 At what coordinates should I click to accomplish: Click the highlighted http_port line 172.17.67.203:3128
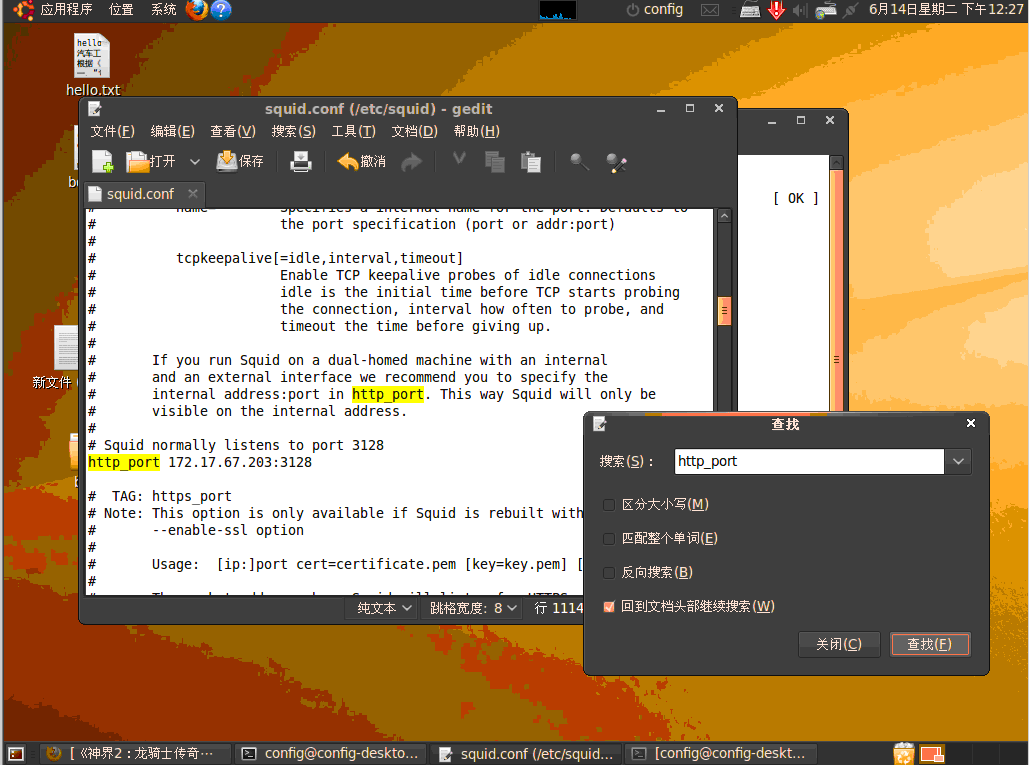coord(200,463)
